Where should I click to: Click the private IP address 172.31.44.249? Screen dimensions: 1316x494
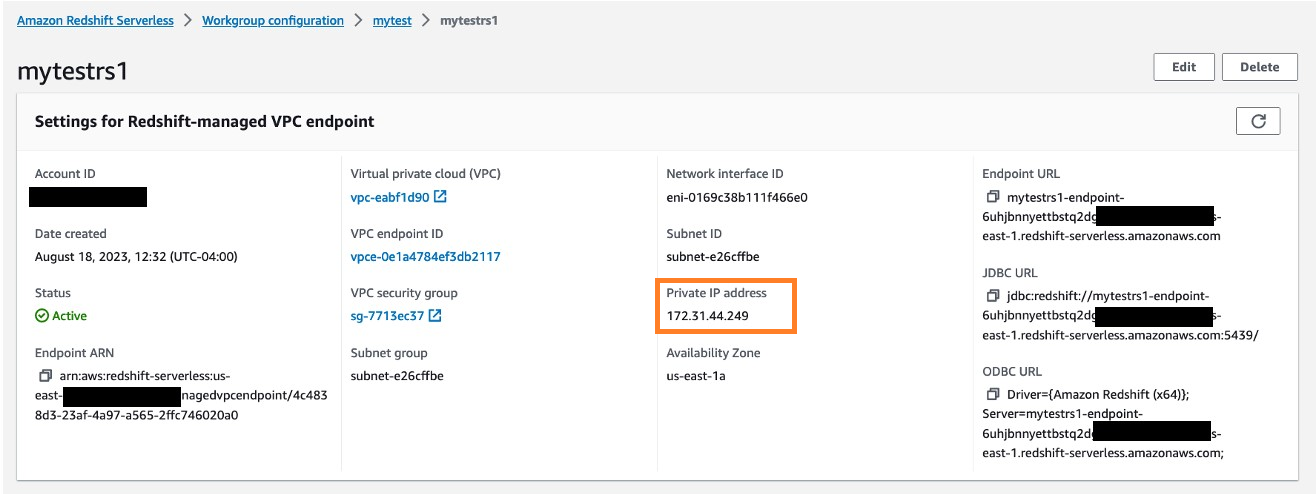click(708, 316)
